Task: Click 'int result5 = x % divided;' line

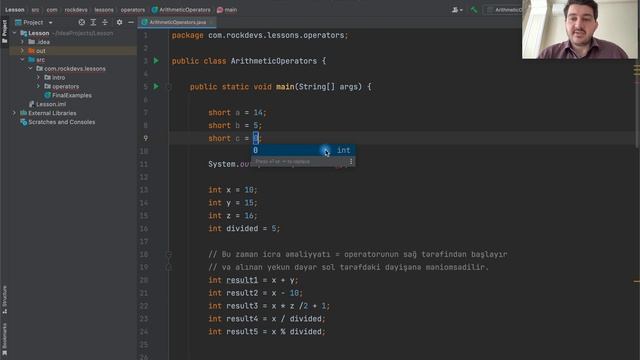Action: pyautogui.click(x=267, y=332)
